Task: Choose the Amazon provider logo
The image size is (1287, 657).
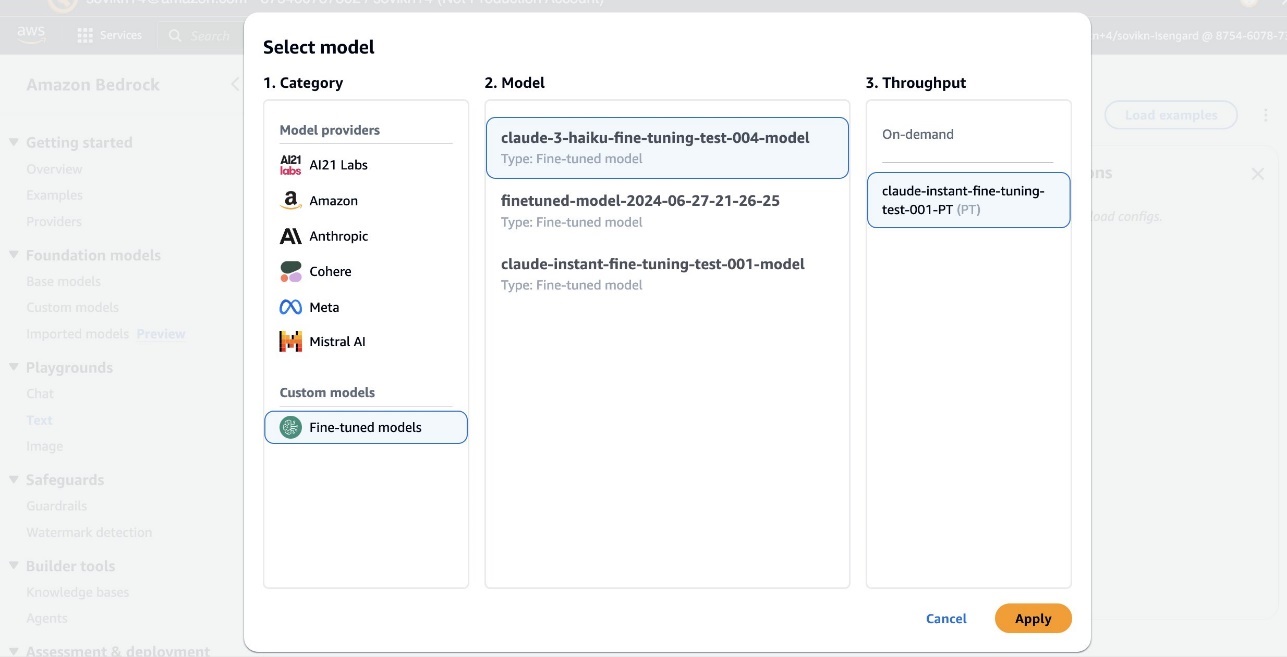Action: coord(290,201)
